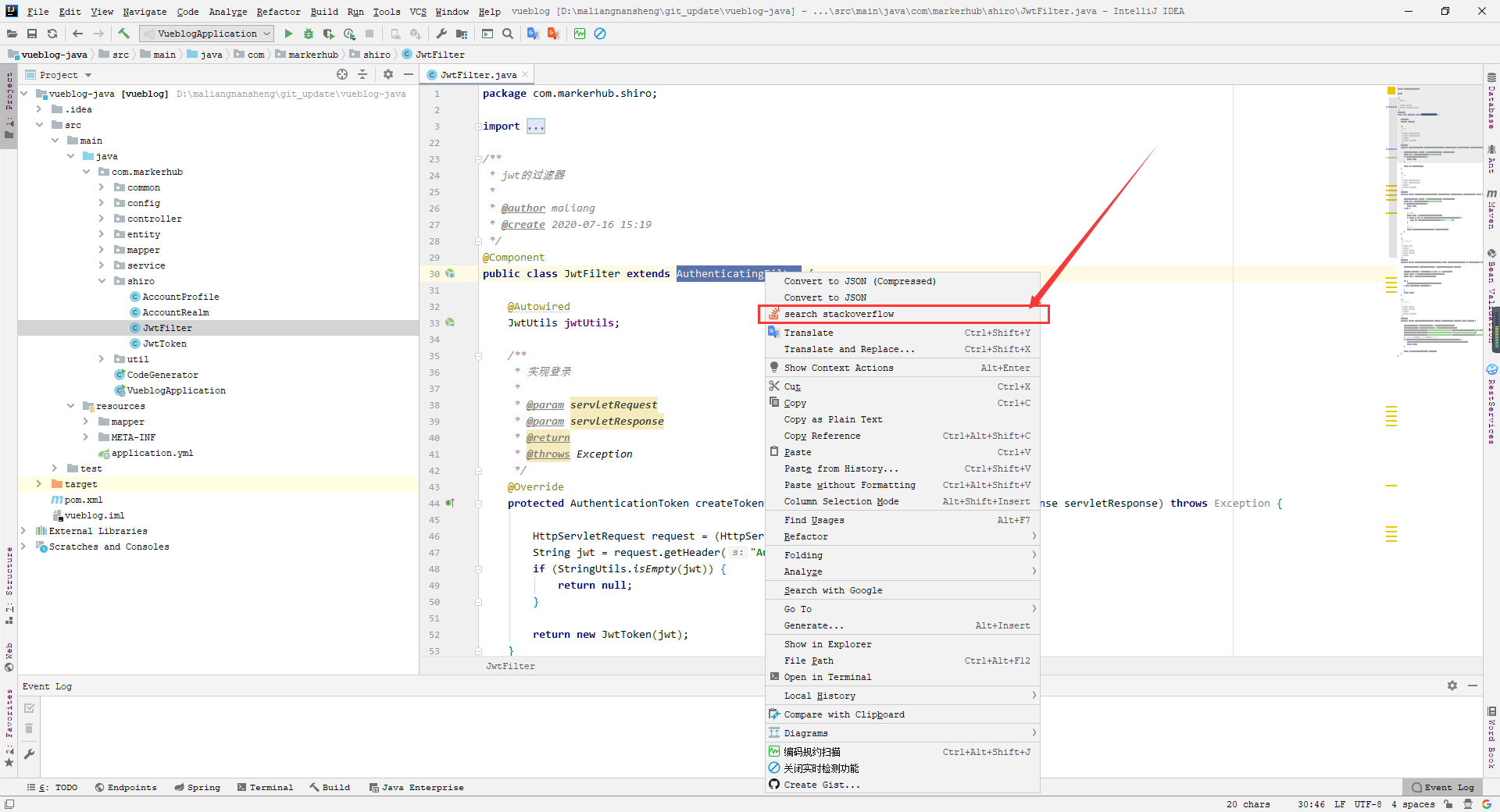Close the JwtFilter.java tab

tap(525, 74)
